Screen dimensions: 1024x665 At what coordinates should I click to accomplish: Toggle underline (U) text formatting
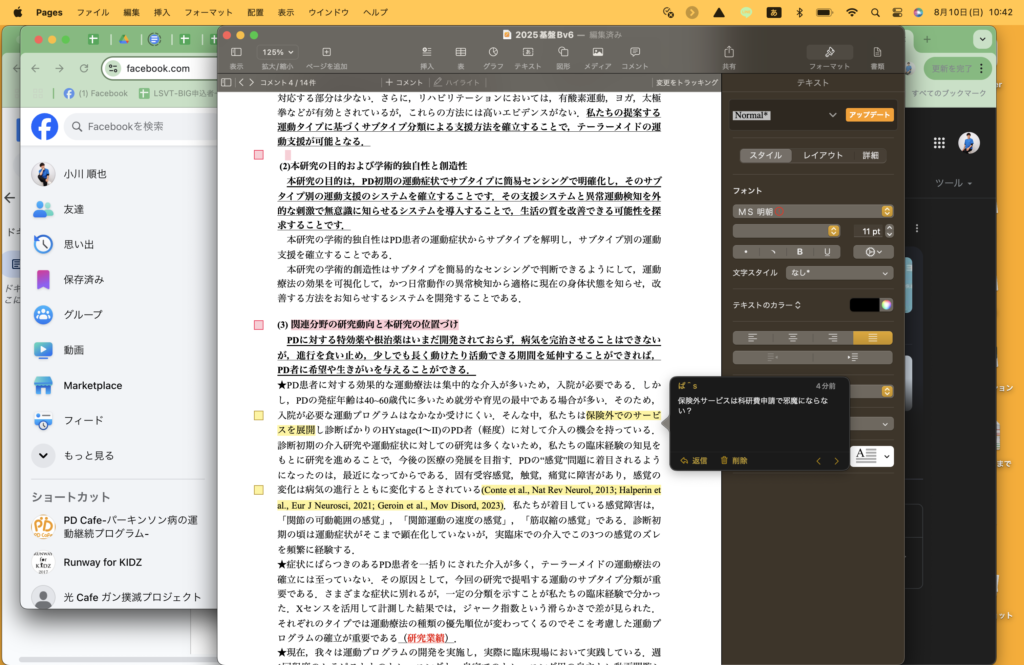coord(826,251)
